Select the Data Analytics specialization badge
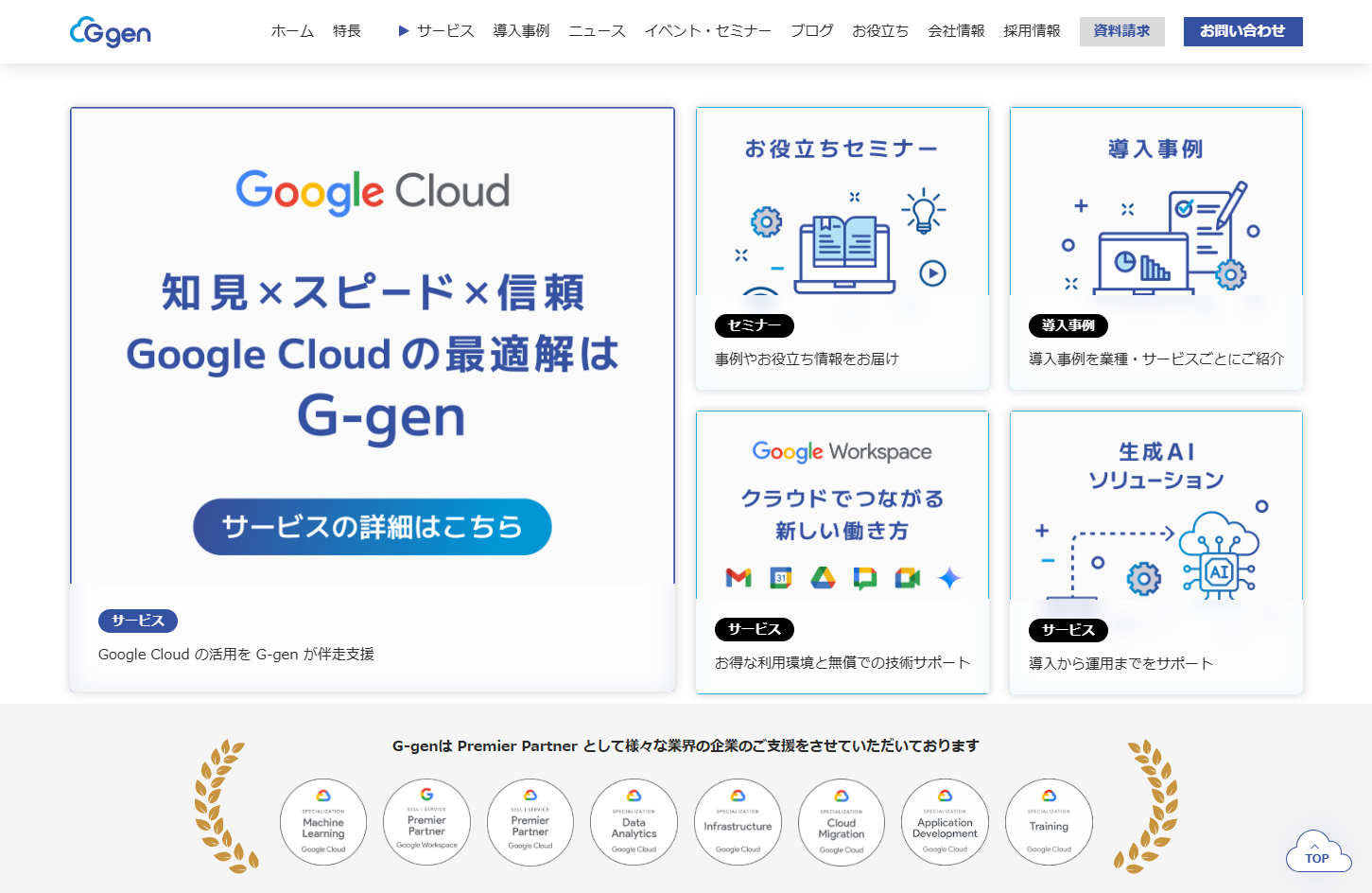 (634, 822)
